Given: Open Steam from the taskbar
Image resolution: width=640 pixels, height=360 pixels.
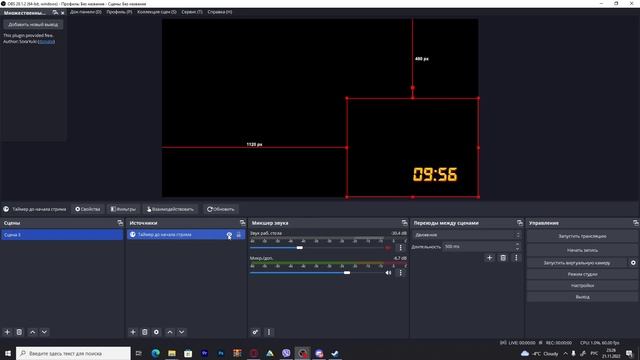Looking at the screenshot, I should (x=335, y=353).
